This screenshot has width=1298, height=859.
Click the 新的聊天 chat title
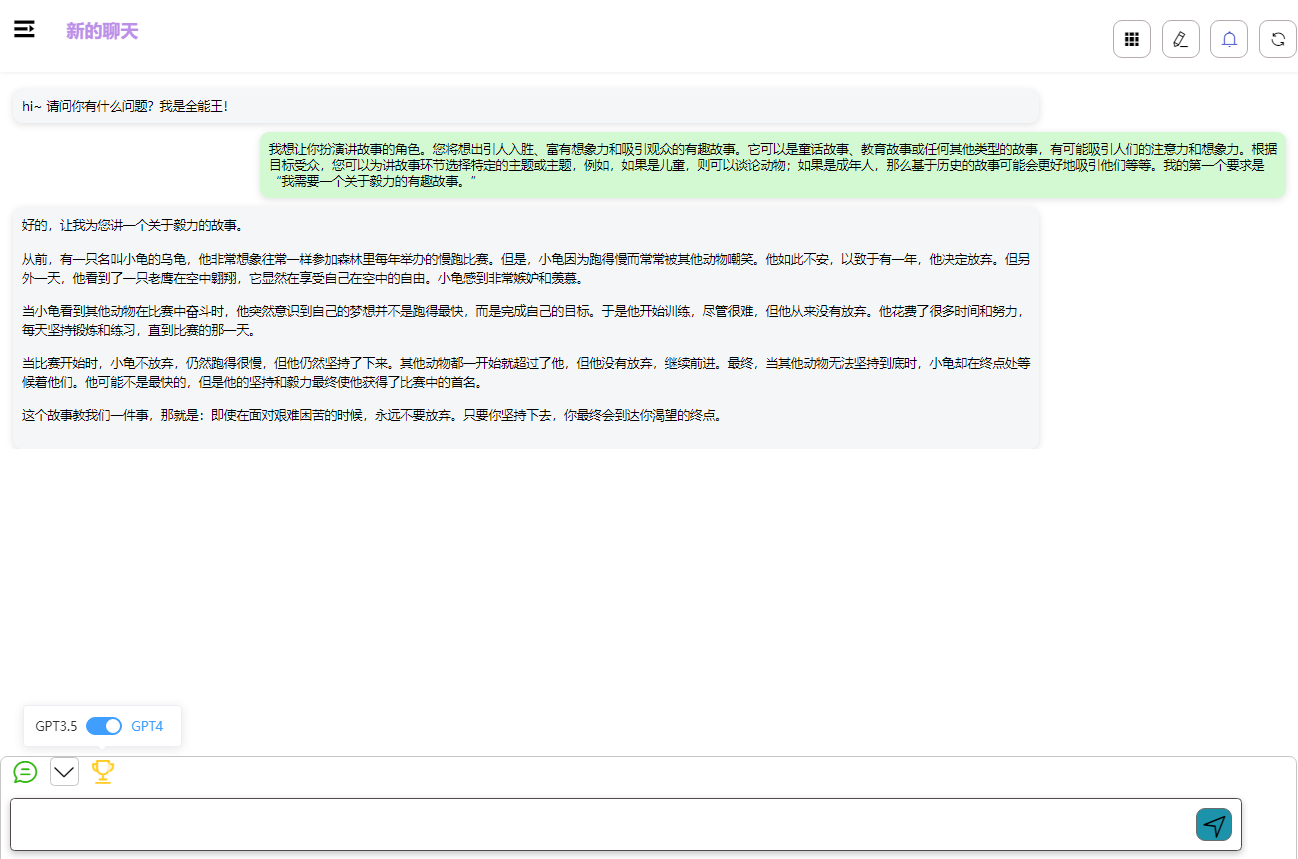point(102,31)
